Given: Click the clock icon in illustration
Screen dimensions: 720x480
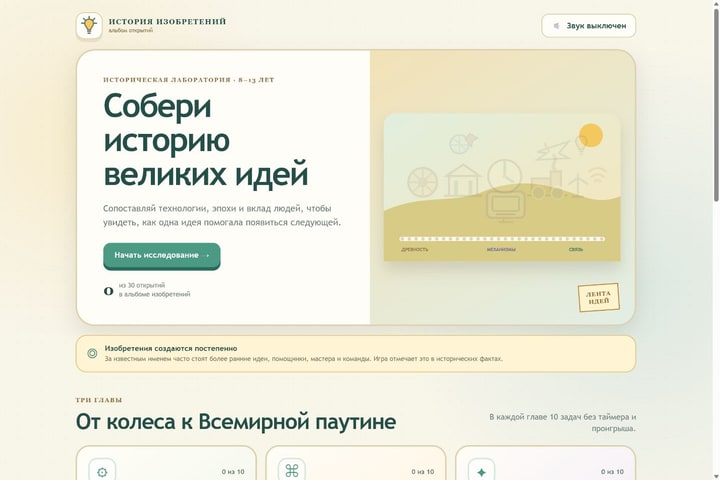Looking at the screenshot, I should tap(504, 175).
